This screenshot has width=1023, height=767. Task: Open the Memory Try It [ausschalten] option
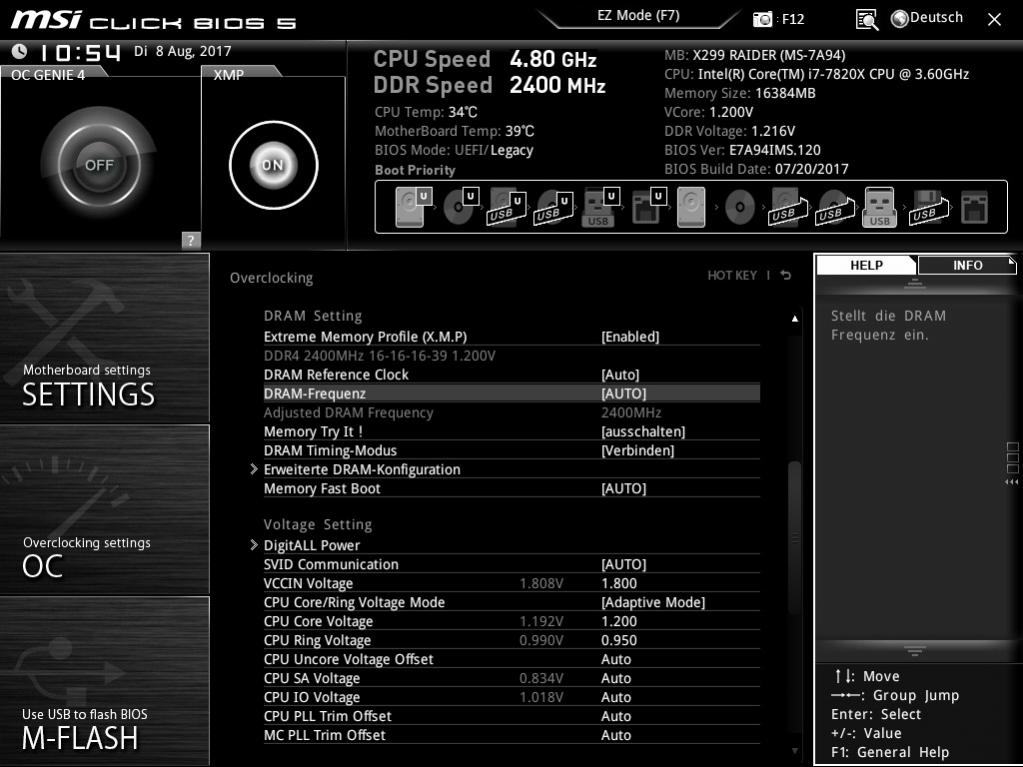643,431
